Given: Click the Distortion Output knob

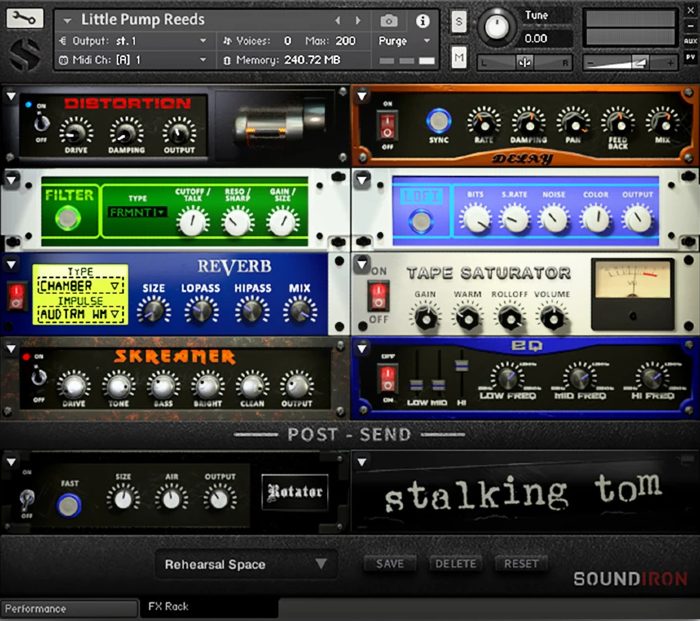Looking at the screenshot, I should 179,131.
